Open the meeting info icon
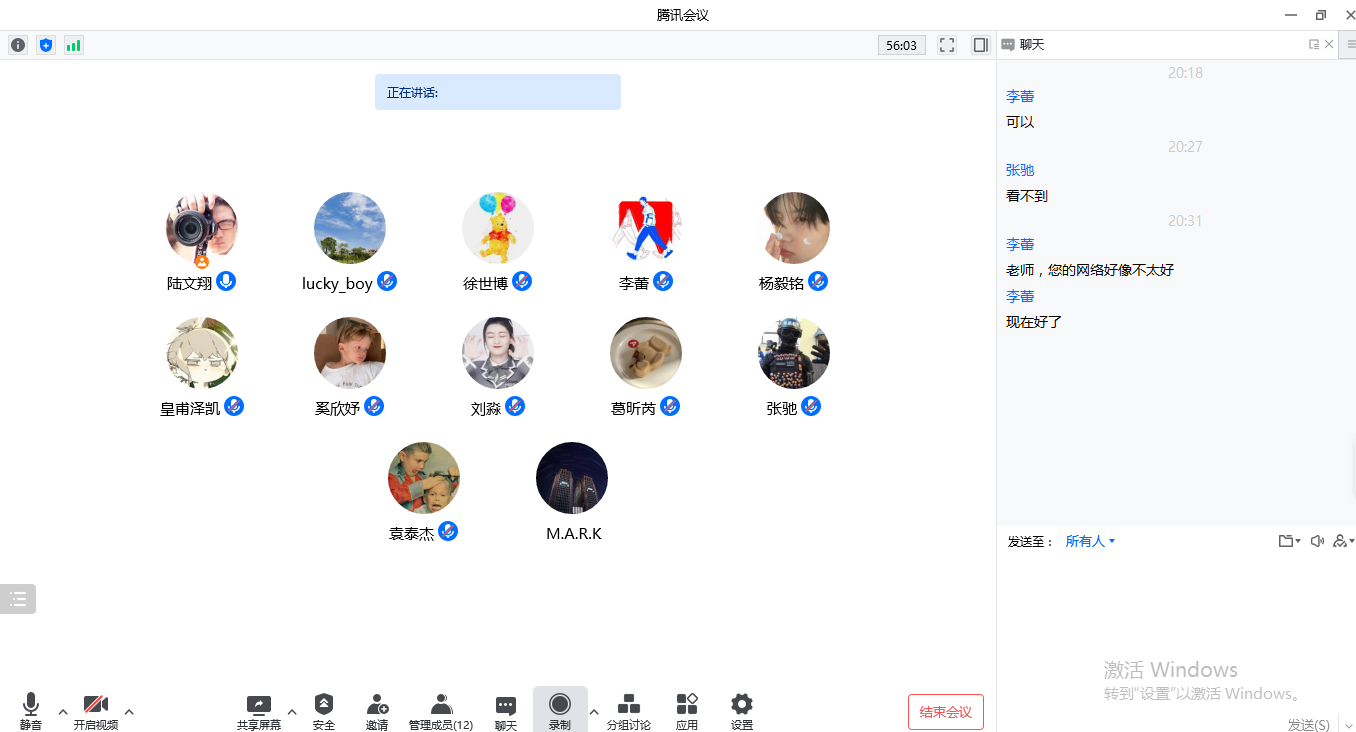This screenshot has height=732, width=1356. coord(18,45)
